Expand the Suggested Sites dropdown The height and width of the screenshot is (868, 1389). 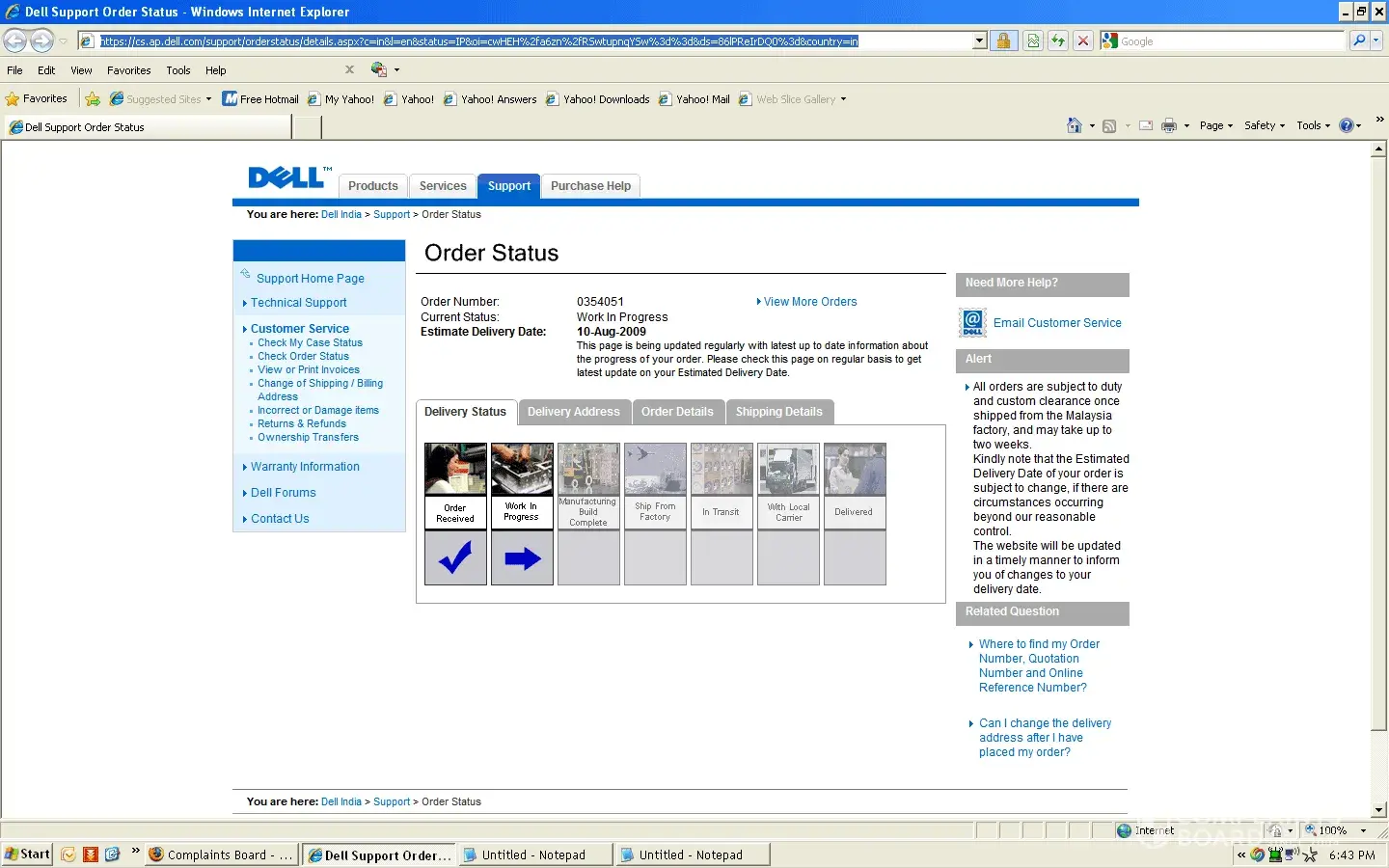(208, 99)
